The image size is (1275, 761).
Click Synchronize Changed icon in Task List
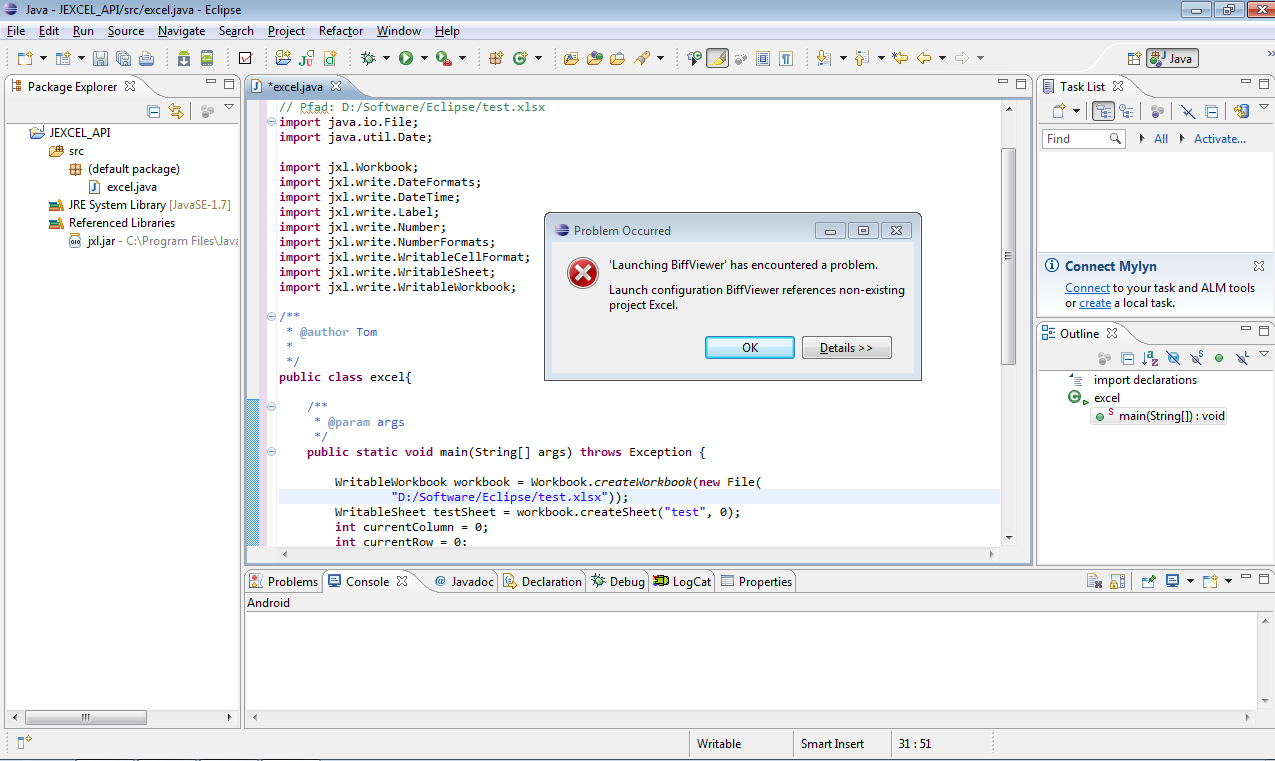click(1242, 111)
